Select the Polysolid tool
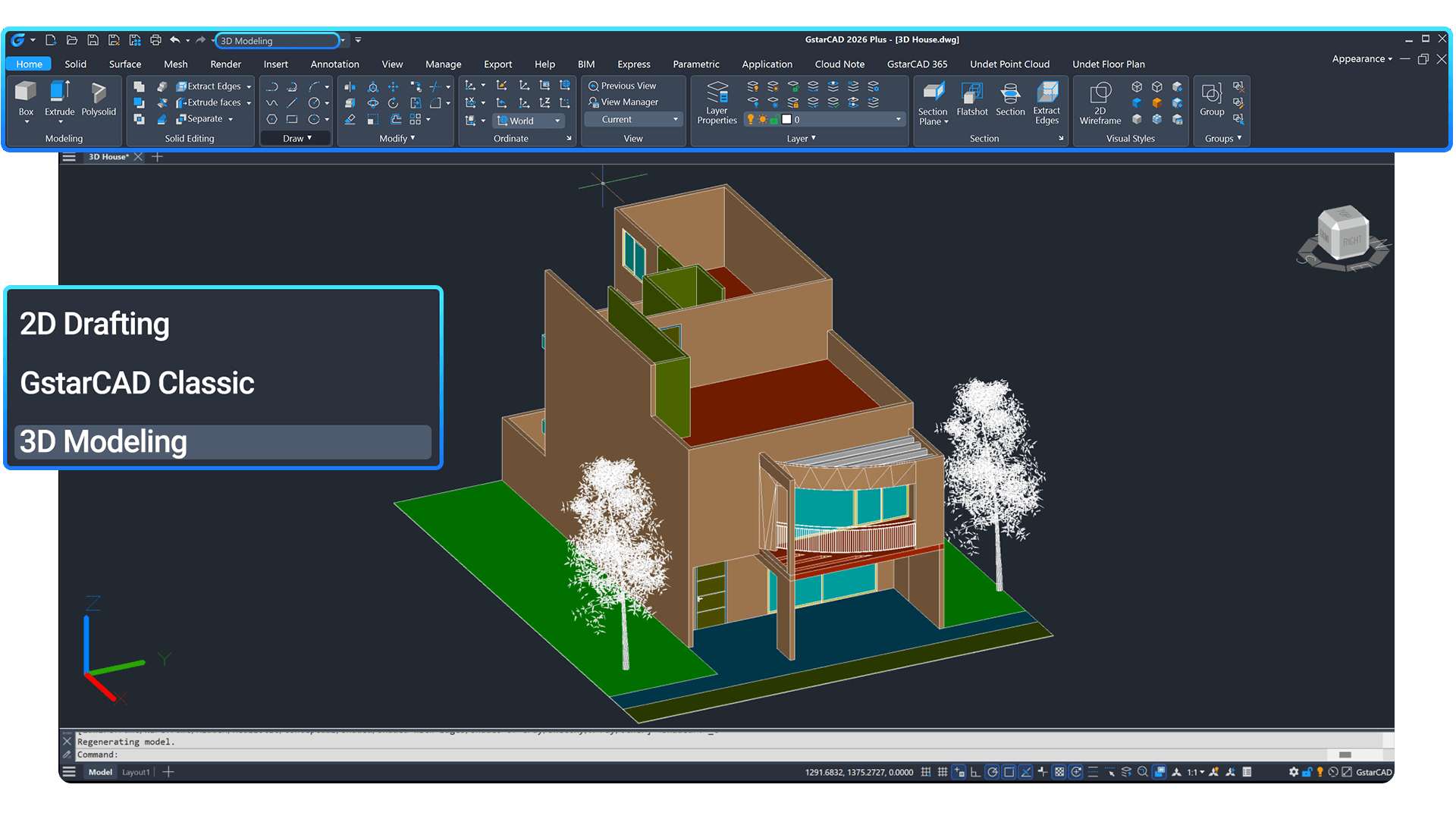The height and width of the screenshot is (819, 1456). click(99, 93)
